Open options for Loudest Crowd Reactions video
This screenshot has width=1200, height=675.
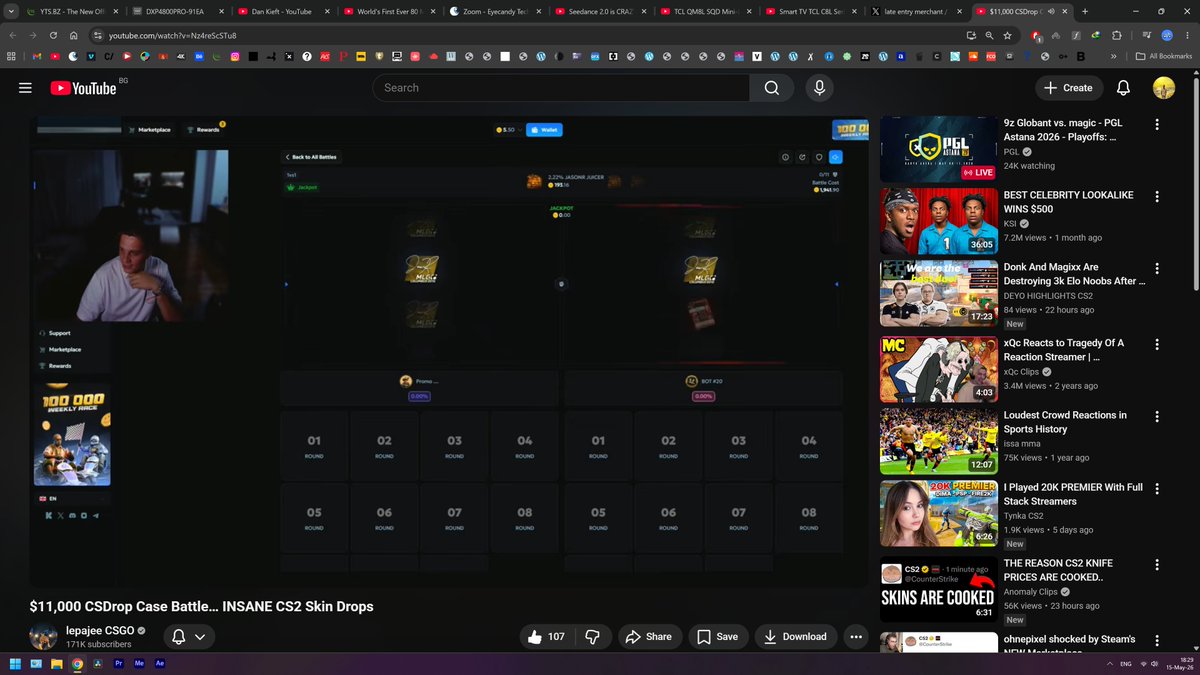(1157, 416)
